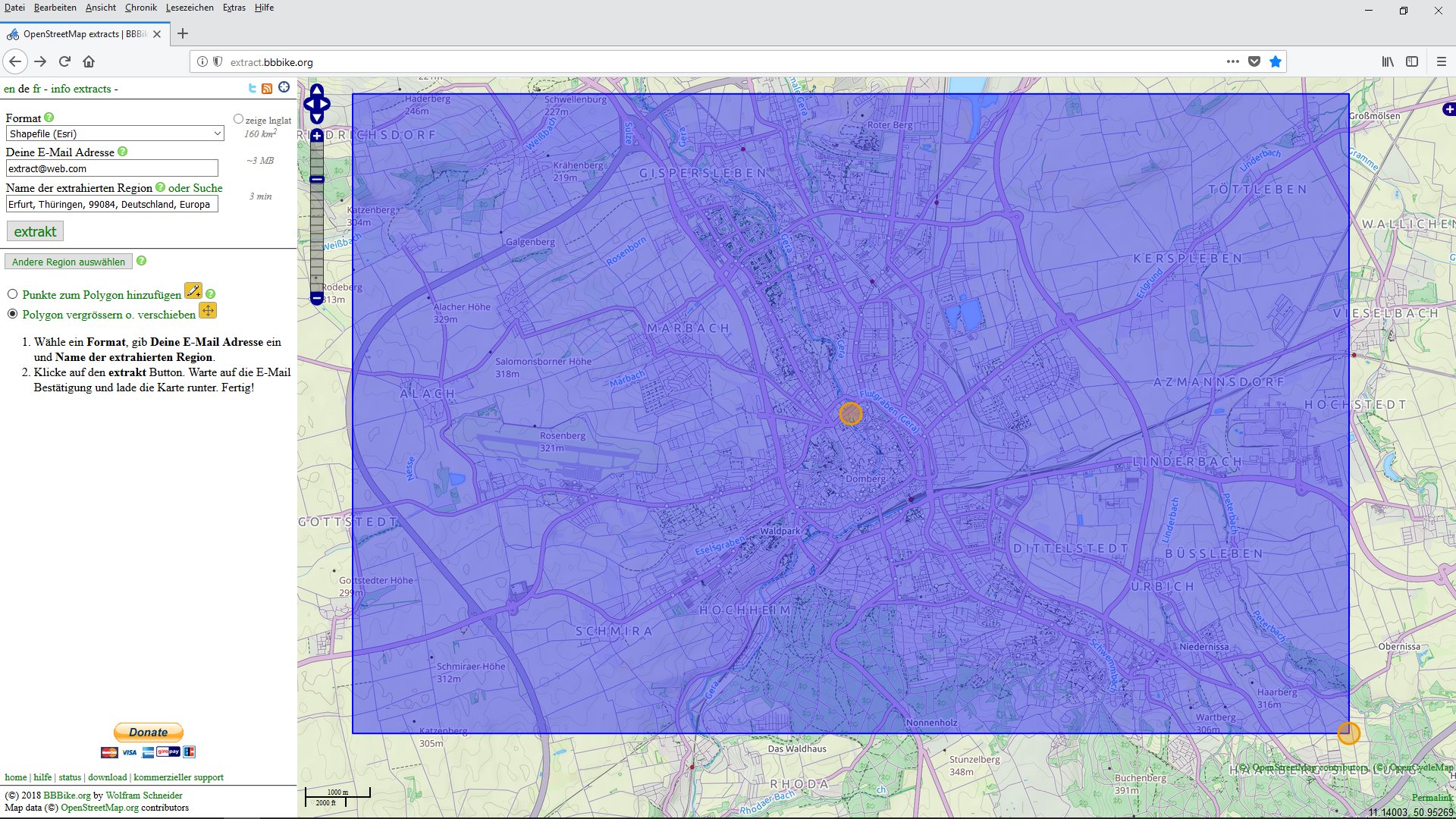Viewport: 1456px width, 819px height.
Task: Click polygon center orange handle
Action: [851, 413]
